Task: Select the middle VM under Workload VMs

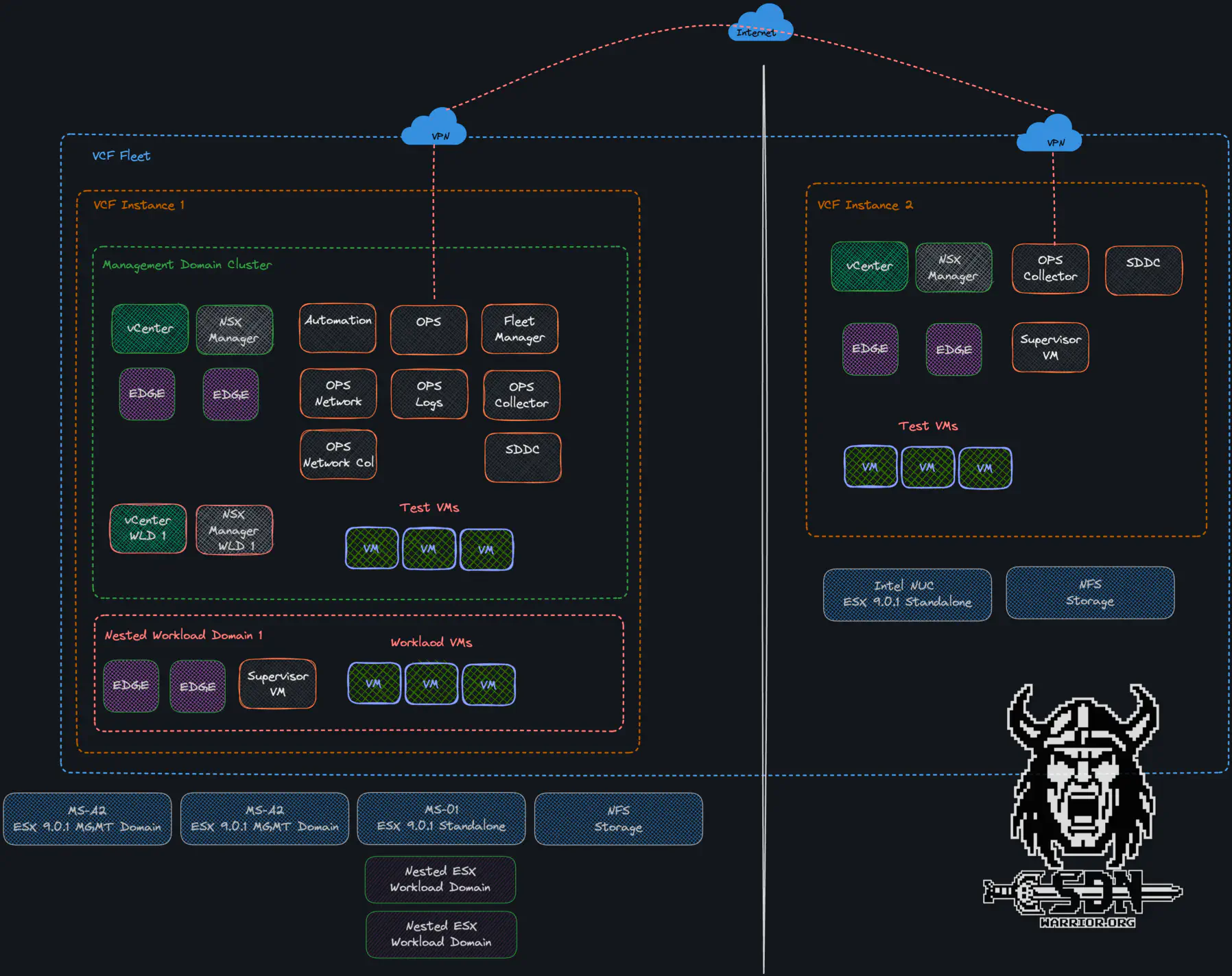Action: coord(431,684)
